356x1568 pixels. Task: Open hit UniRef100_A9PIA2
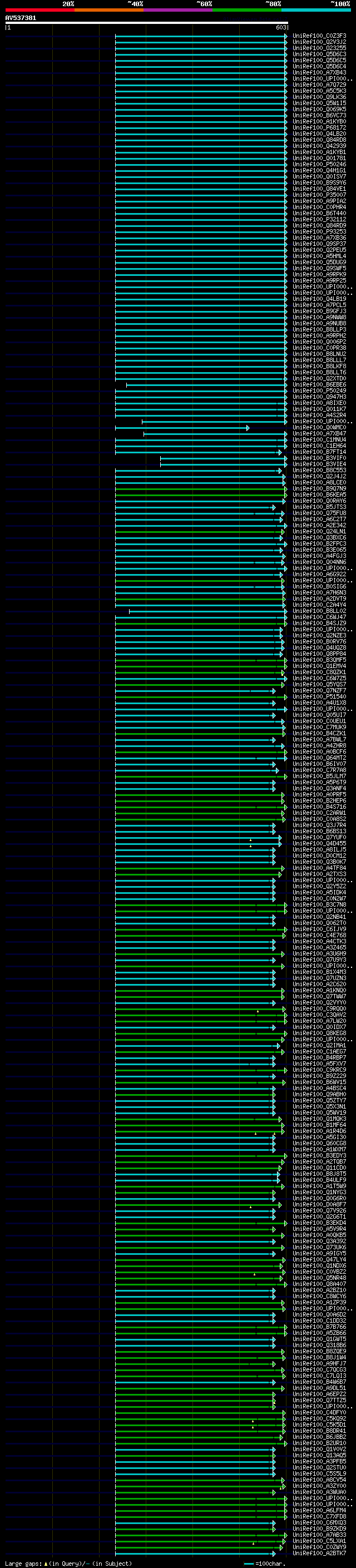tap(319, 201)
